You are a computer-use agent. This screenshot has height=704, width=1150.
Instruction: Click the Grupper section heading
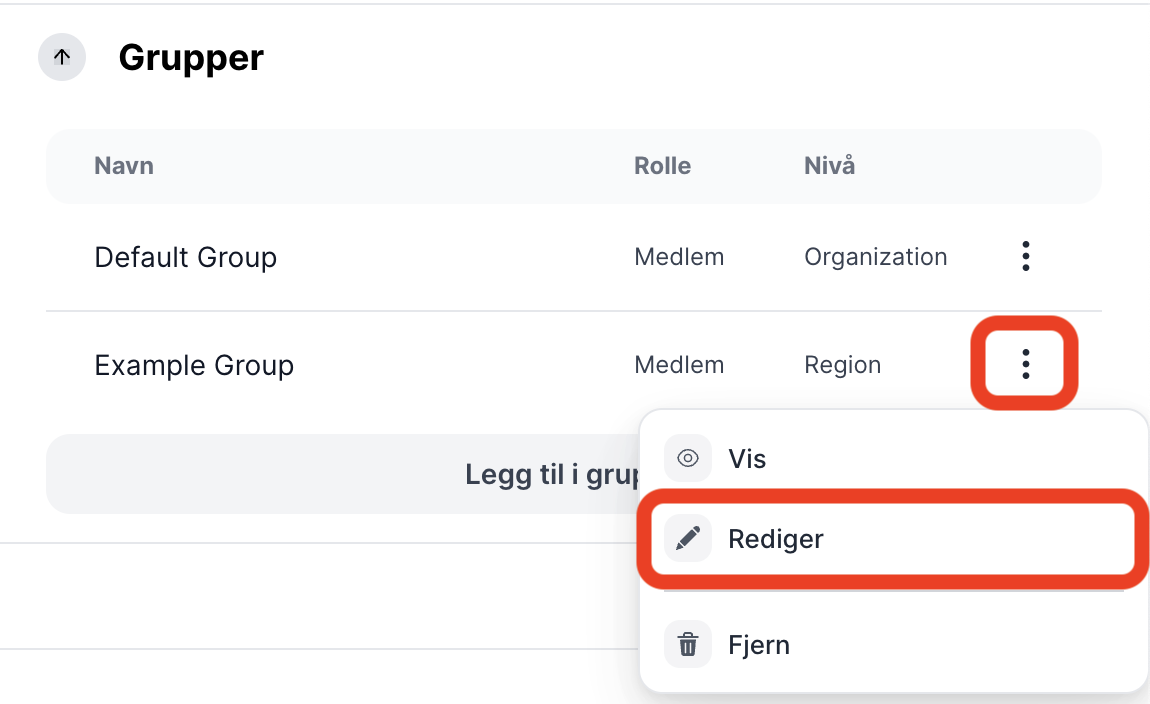click(191, 57)
